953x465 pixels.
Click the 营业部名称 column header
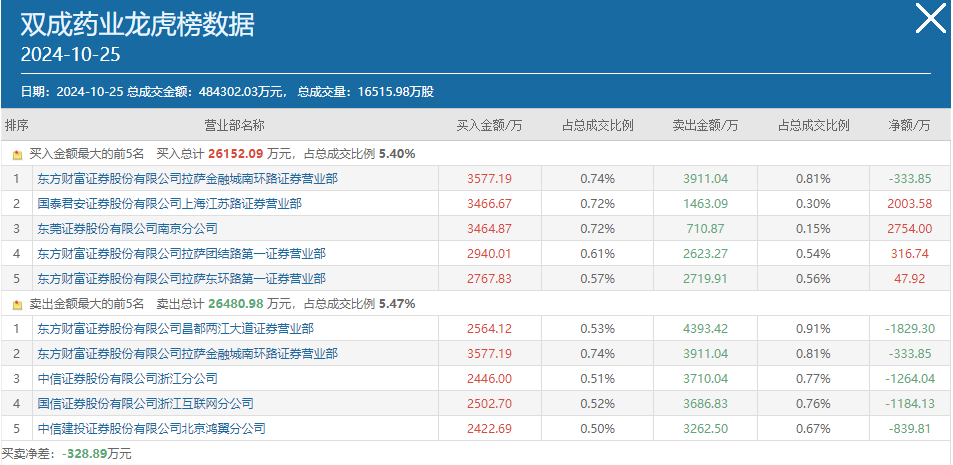[x=235, y=125]
